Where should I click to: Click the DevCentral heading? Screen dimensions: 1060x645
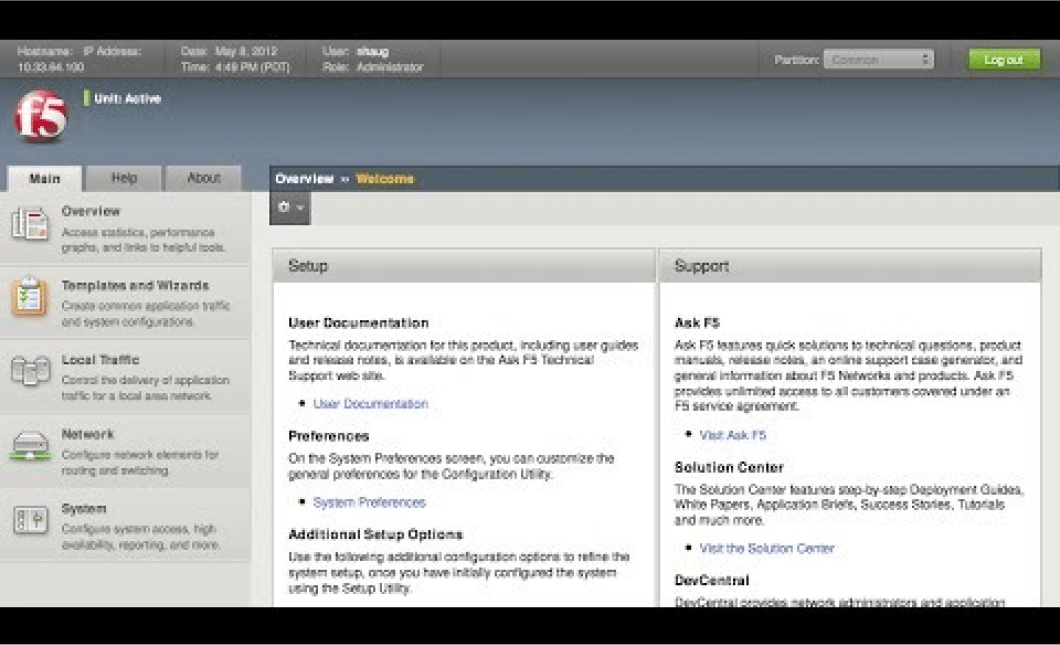point(712,580)
